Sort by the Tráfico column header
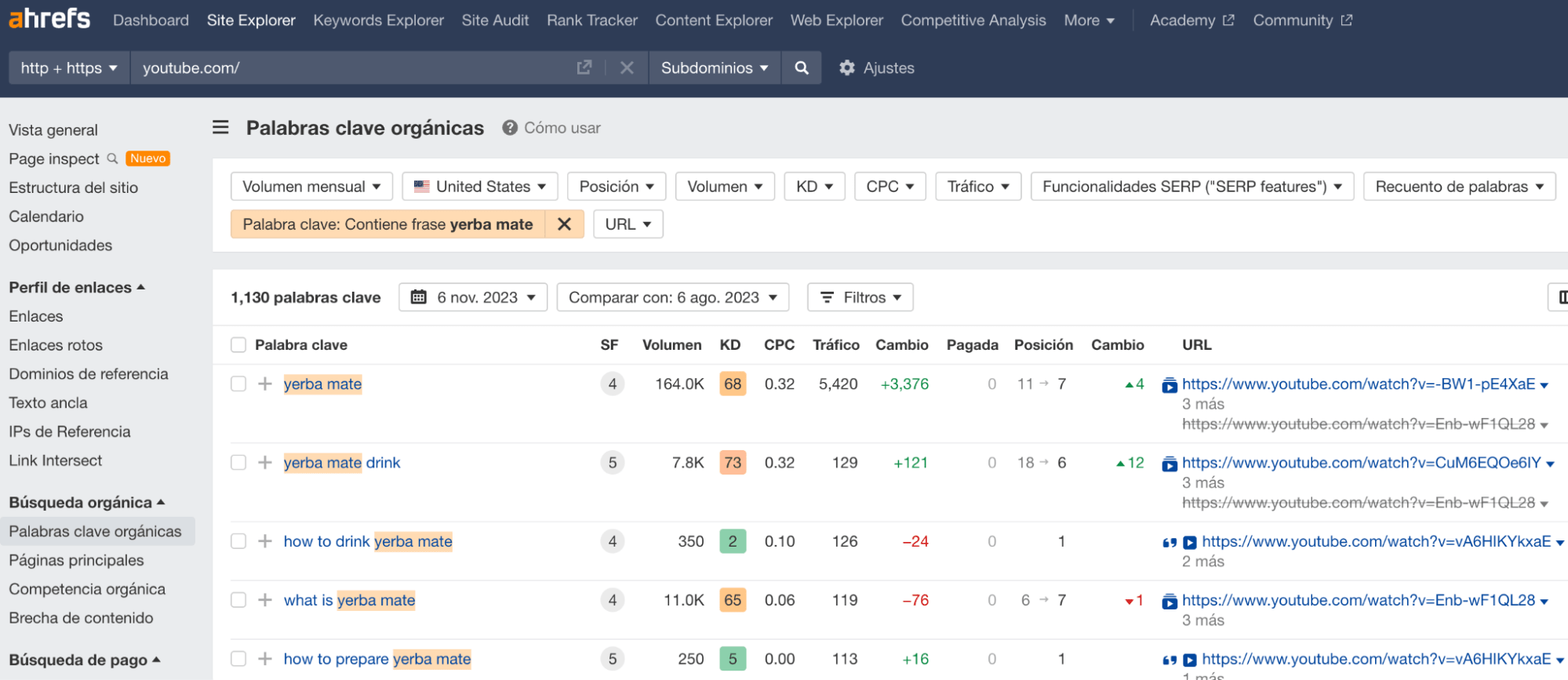The width and height of the screenshot is (1568, 680). coord(836,345)
